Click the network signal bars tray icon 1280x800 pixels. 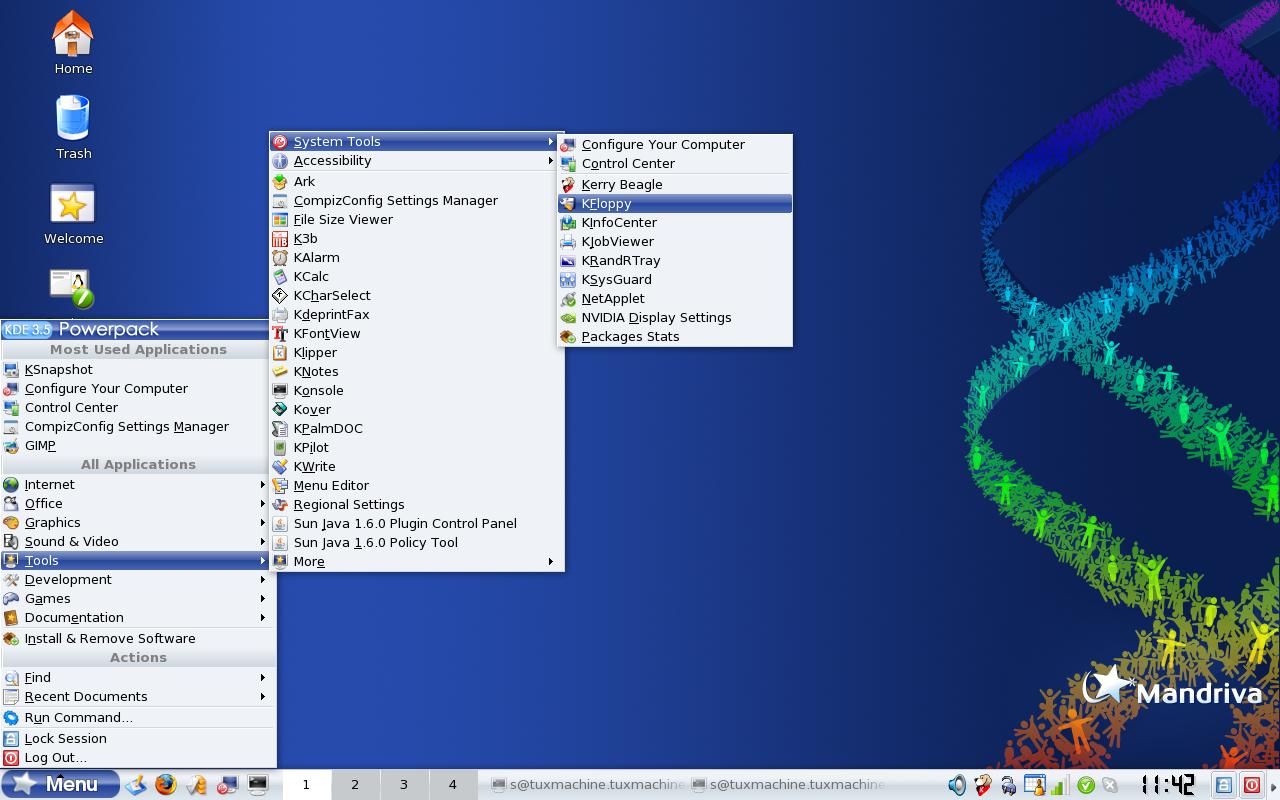coord(1059,785)
